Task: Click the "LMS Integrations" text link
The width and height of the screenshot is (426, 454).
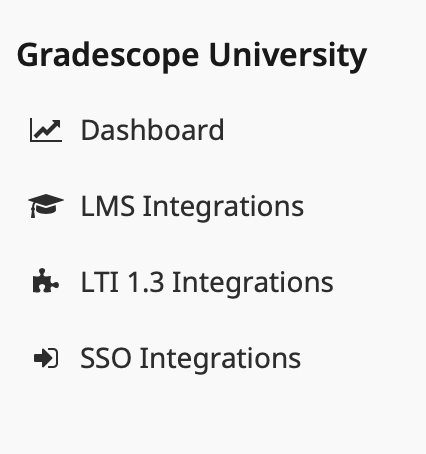Action: point(192,206)
